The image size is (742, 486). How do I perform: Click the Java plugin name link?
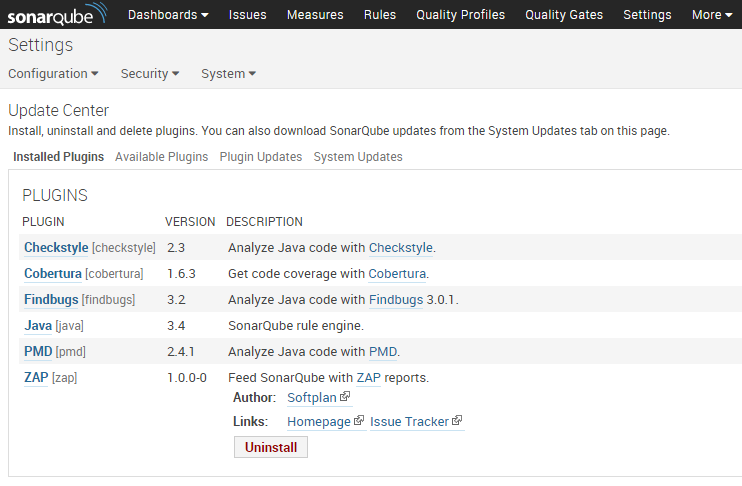38,326
